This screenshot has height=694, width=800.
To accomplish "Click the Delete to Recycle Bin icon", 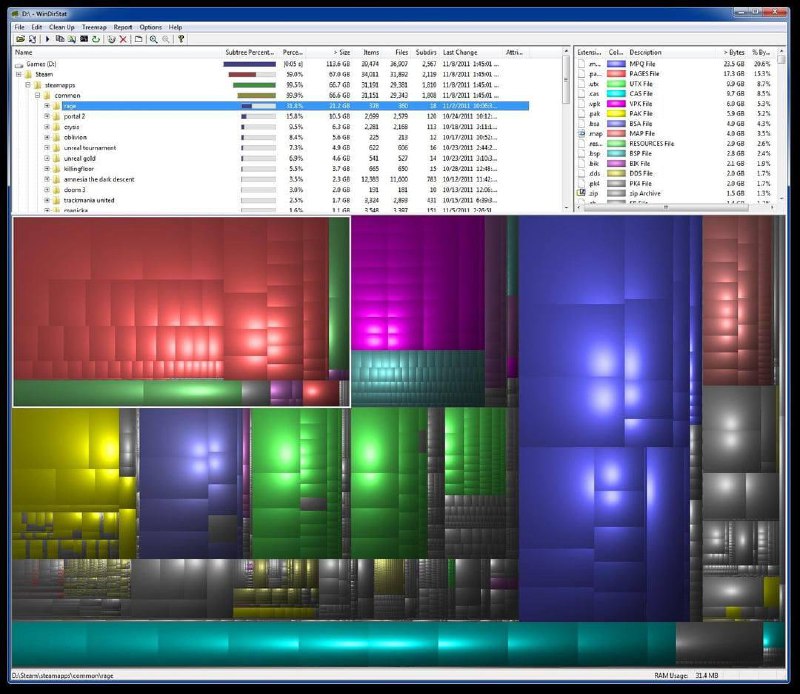I will (111, 39).
